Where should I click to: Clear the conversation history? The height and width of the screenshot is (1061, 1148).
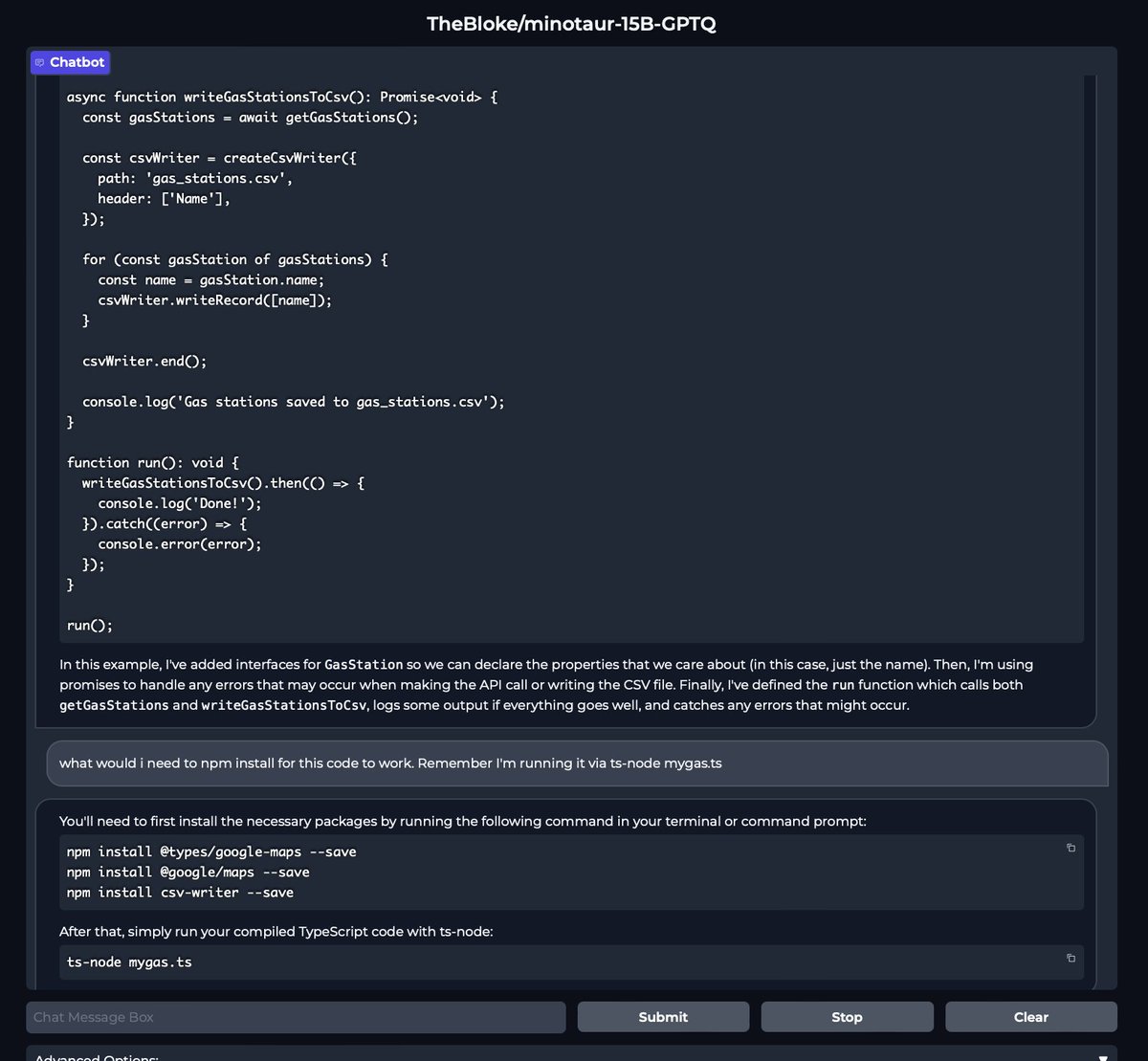(1031, 1016)
